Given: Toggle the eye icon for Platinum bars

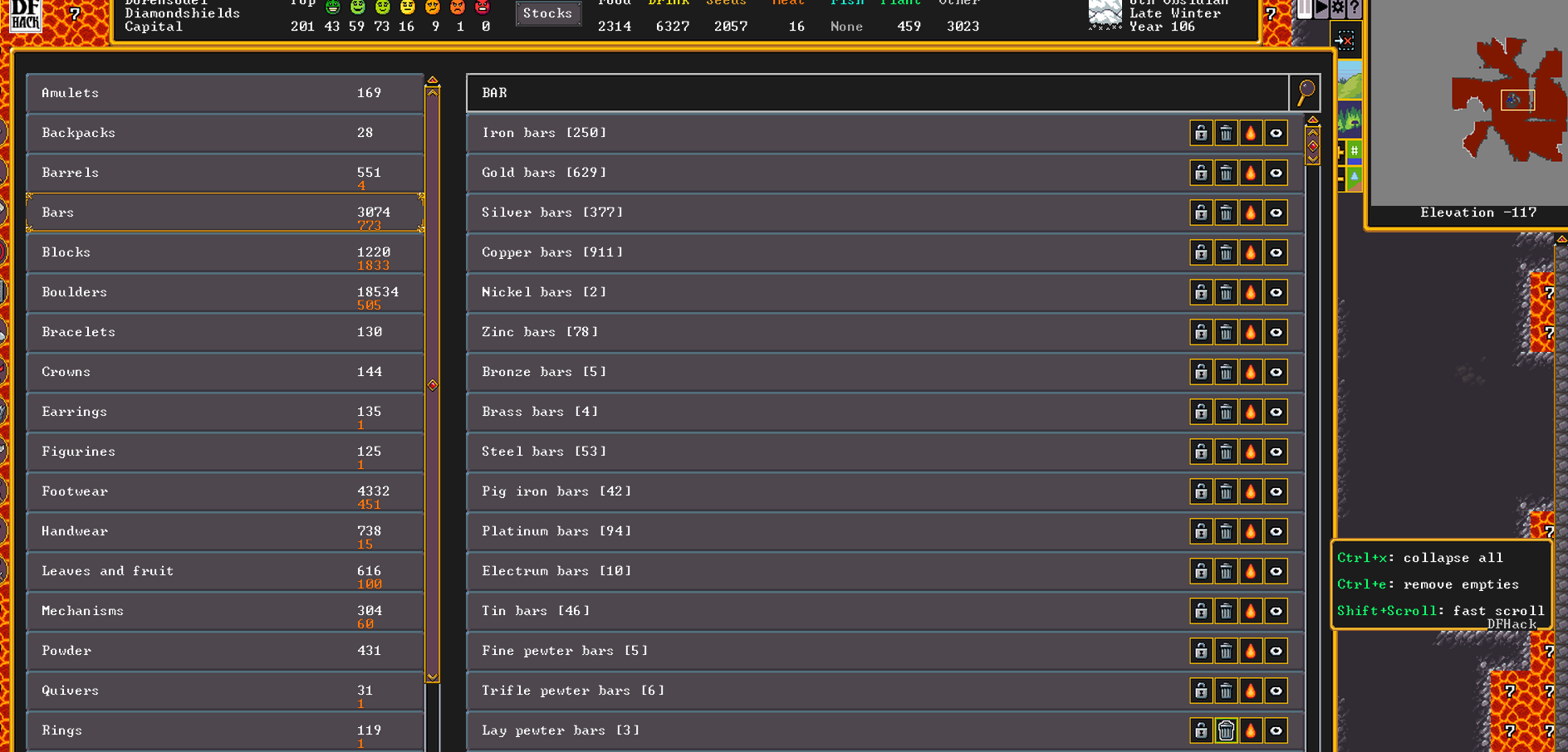Looking at the screenshot, I should click(x=1276, y=531).
